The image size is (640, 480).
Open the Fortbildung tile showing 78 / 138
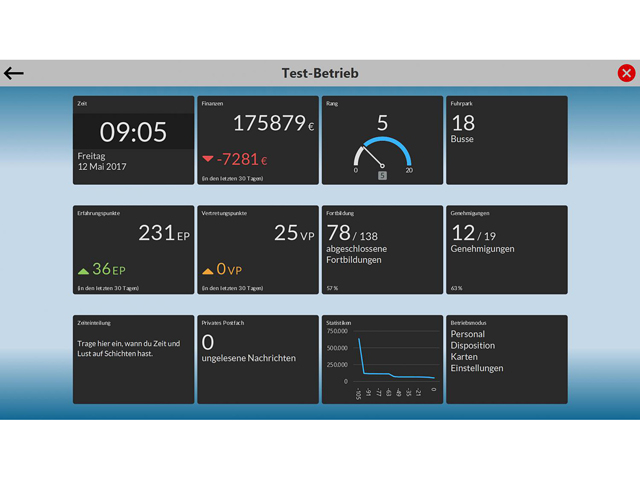[x=382, y=250]
